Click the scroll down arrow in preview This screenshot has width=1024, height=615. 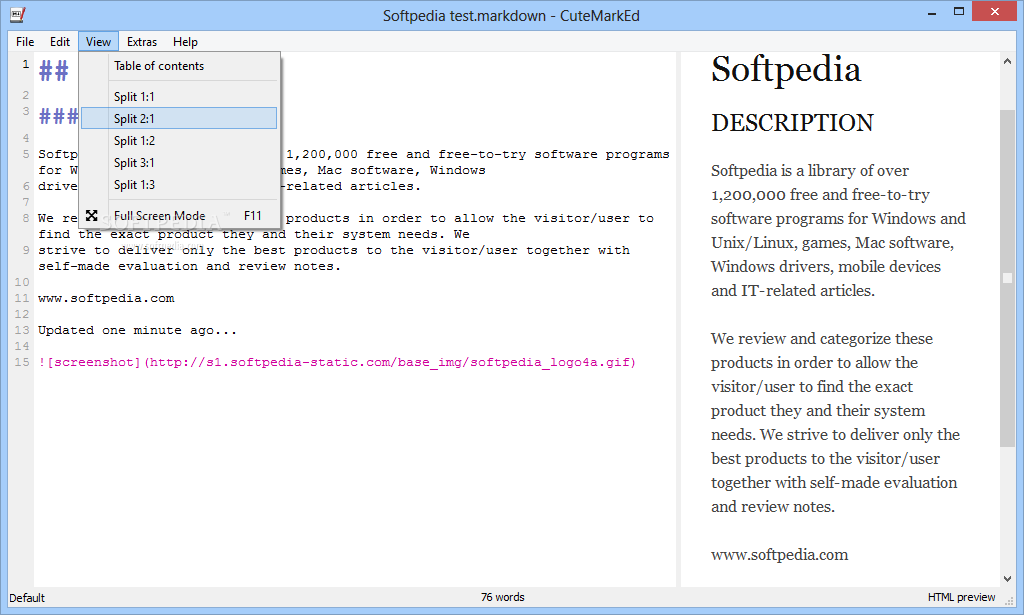pyautogui.click(x=1007, y=578)
